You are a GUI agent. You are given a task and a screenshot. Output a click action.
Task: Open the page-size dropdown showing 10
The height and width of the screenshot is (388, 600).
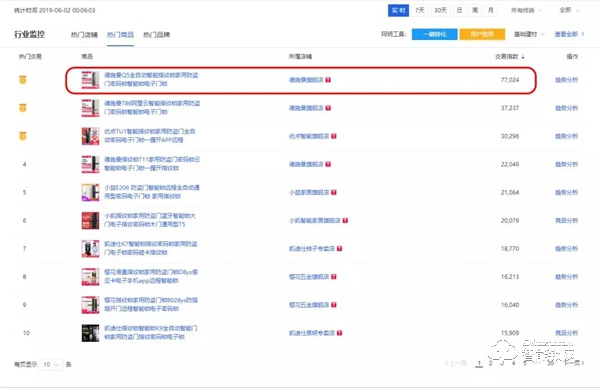pyautogui.click(x=51, y=364)
